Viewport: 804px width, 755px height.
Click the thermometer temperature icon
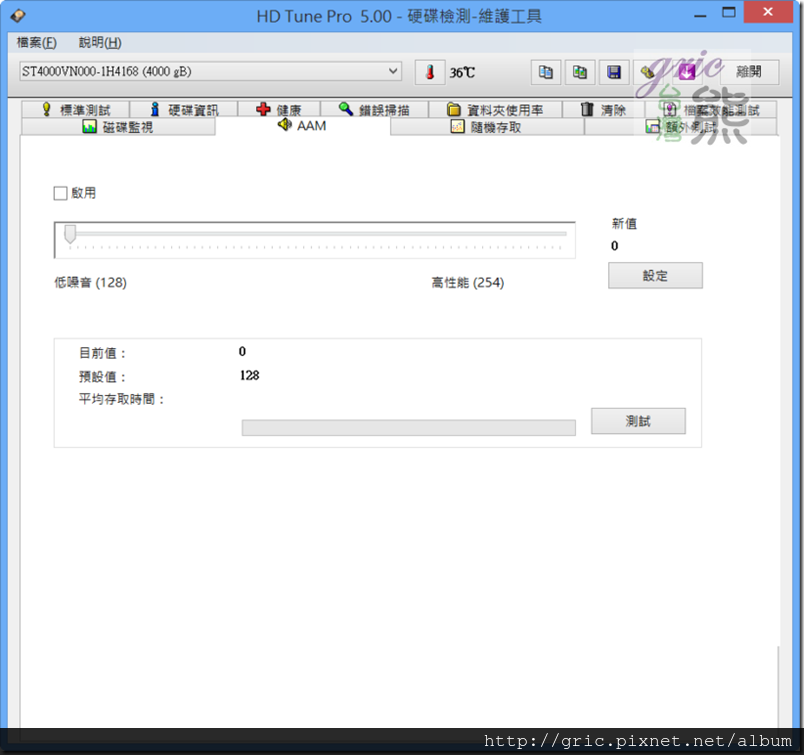(430, 72)
